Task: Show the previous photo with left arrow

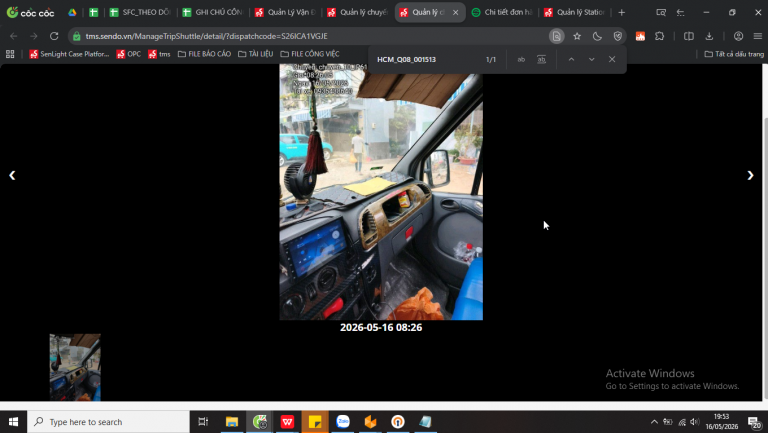Action: (12, 175)
